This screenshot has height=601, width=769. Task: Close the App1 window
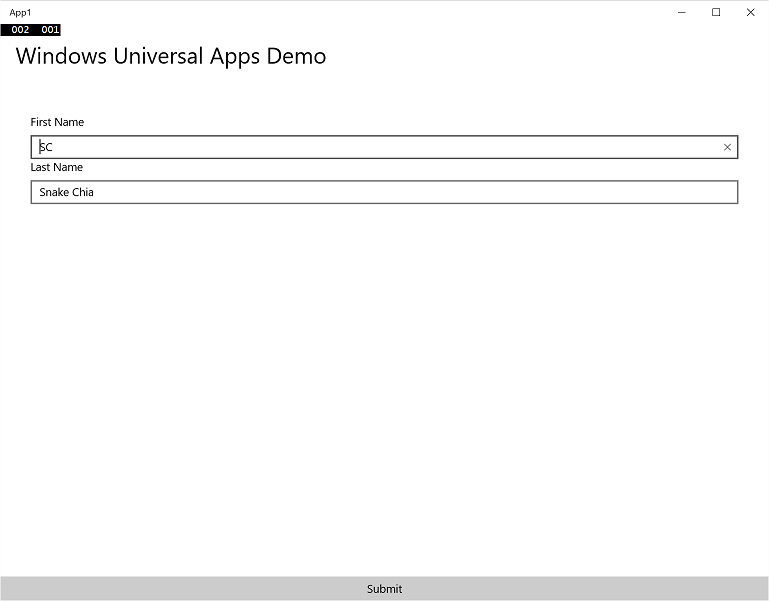[x=750, y=12]
